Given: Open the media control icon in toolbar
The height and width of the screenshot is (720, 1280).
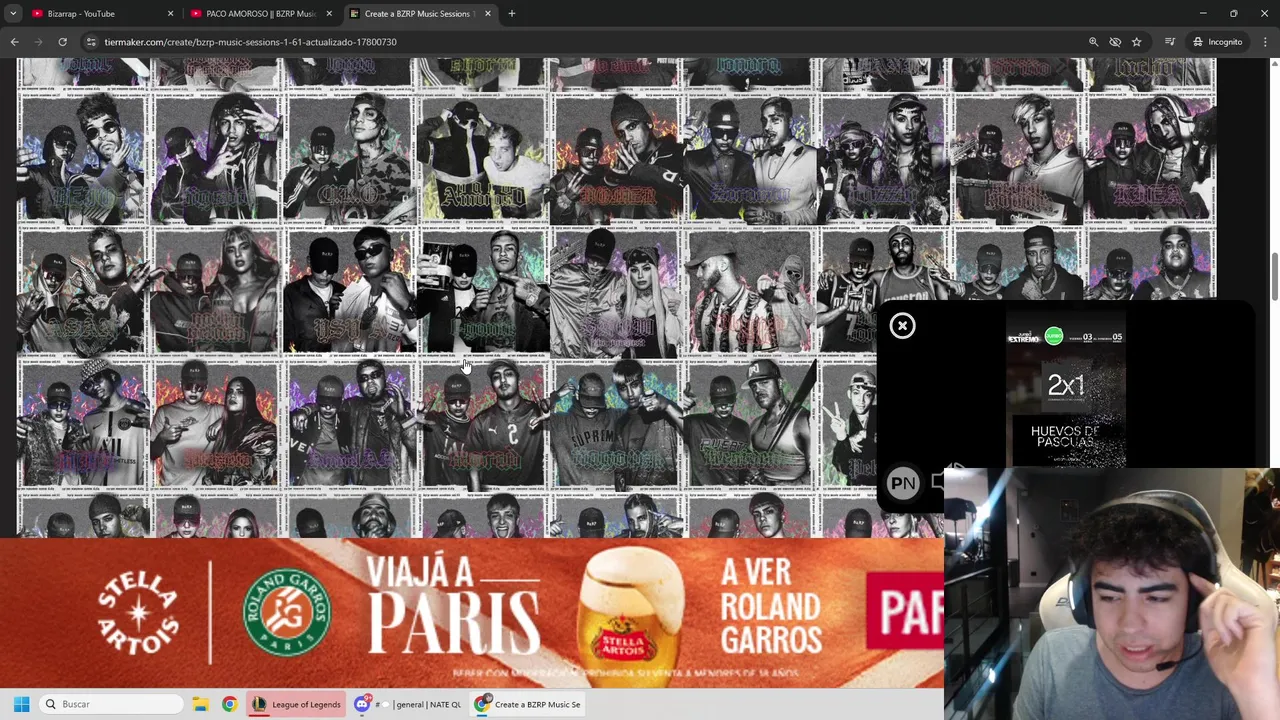Looking at the screenshot, I should tap(1169, 42).
